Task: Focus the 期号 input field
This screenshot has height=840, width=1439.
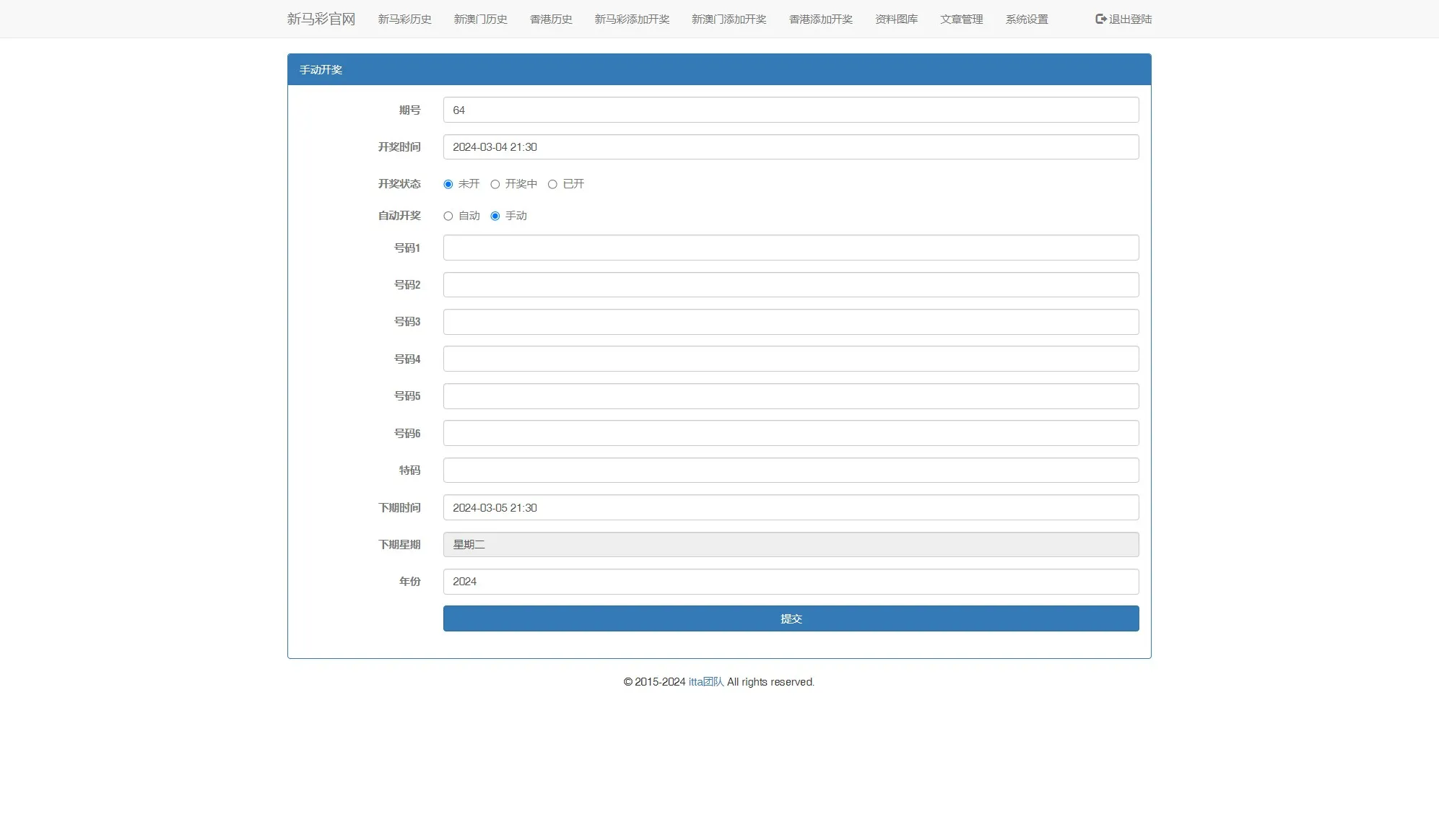Action: click(791, 110)
